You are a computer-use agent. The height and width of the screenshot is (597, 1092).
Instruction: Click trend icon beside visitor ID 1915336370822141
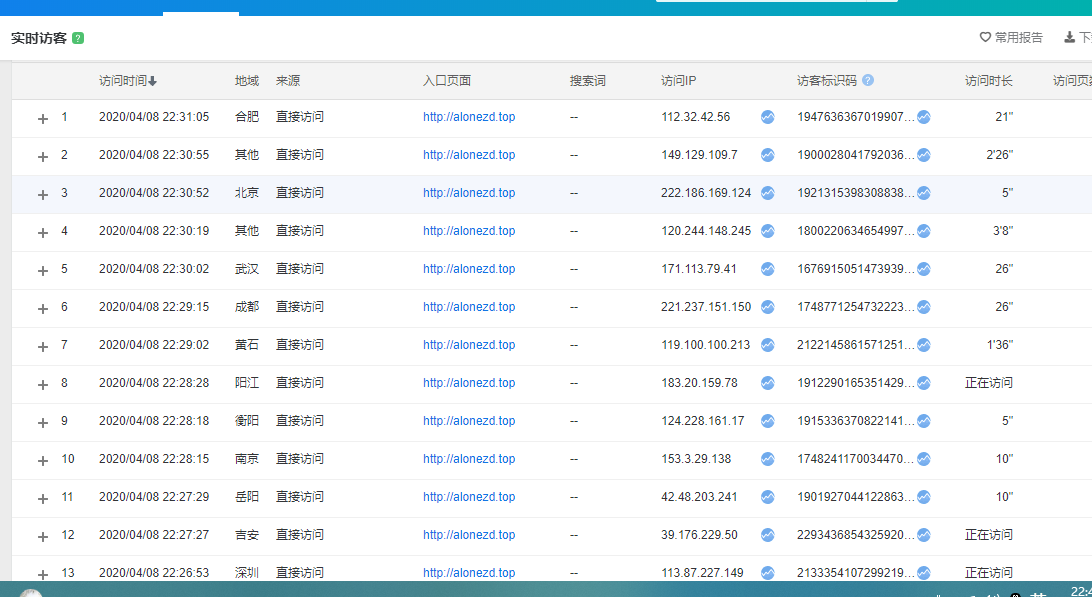point(923,421)
